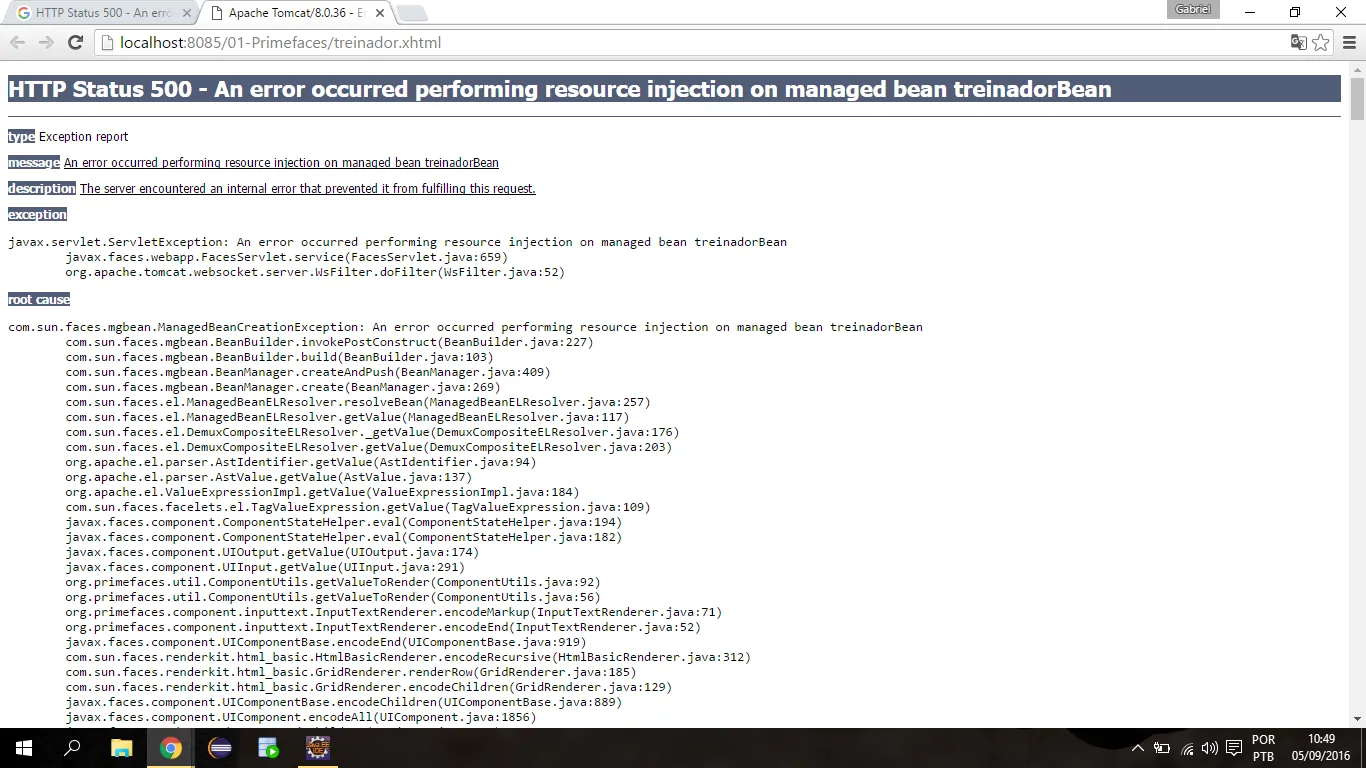1366x768 pixels.
Task: Click the InputTextRenderer.encodeEnd line
Action: point(383,627)
